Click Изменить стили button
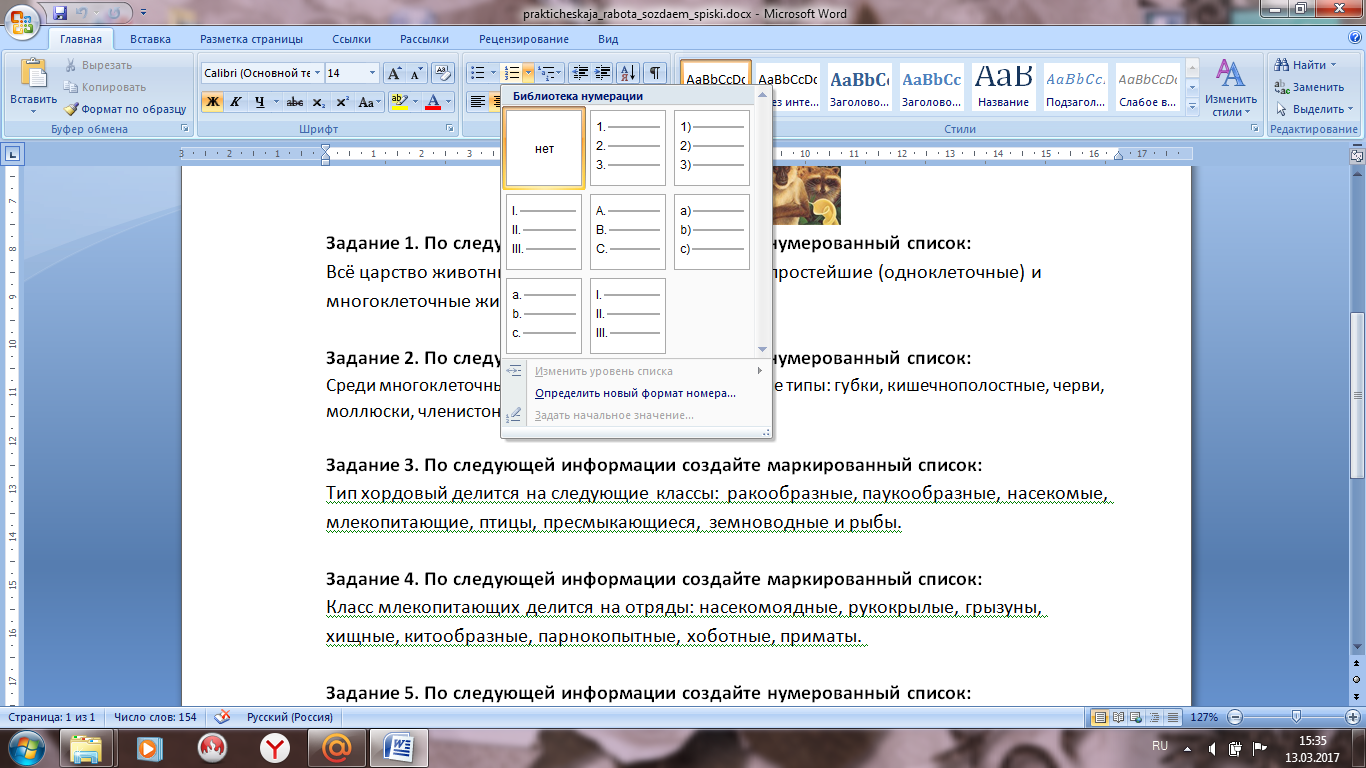Screen dimensions: 1366x768 [x=1230, y=88]
